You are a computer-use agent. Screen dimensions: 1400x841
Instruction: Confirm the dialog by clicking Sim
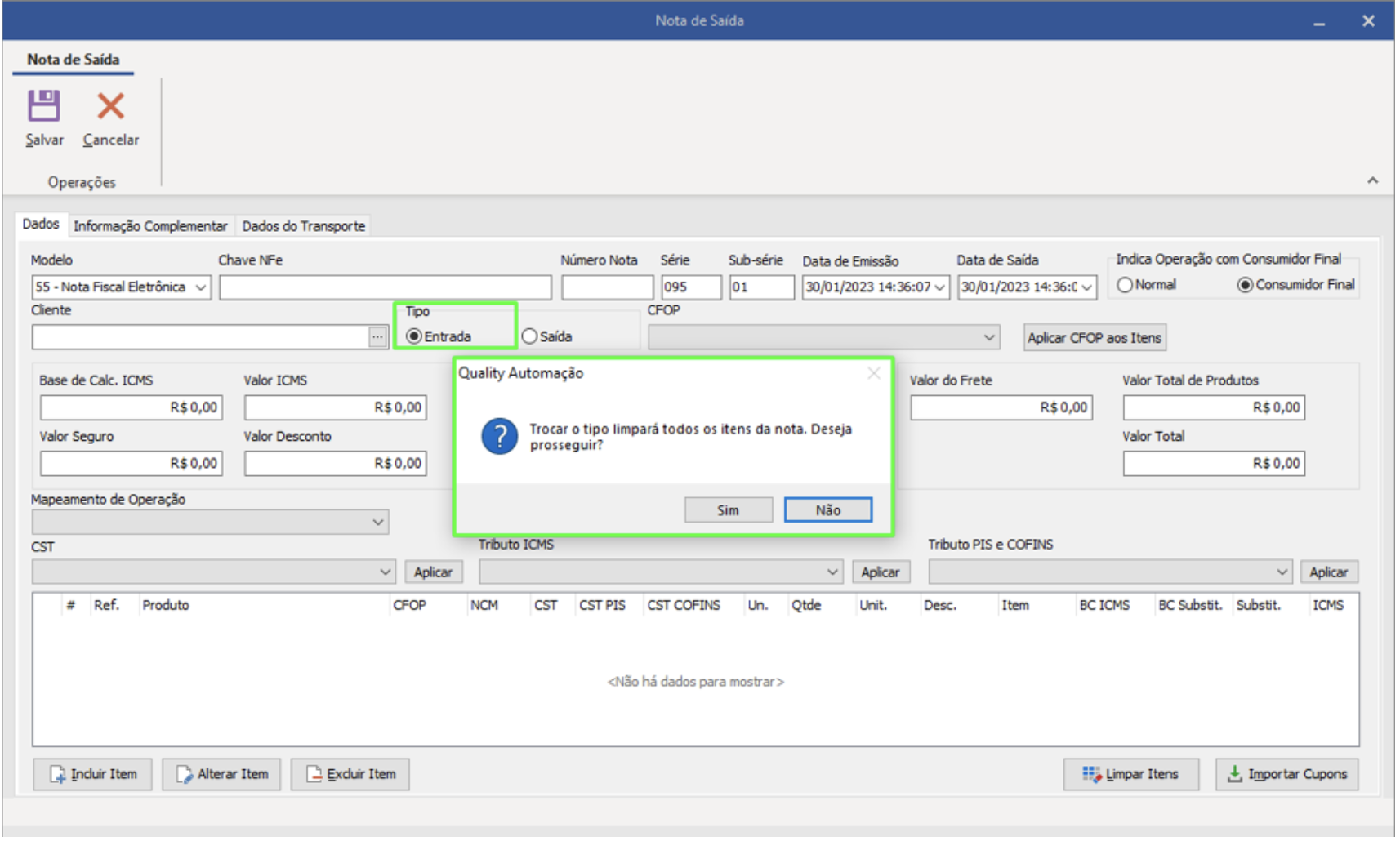pos(729,511)
